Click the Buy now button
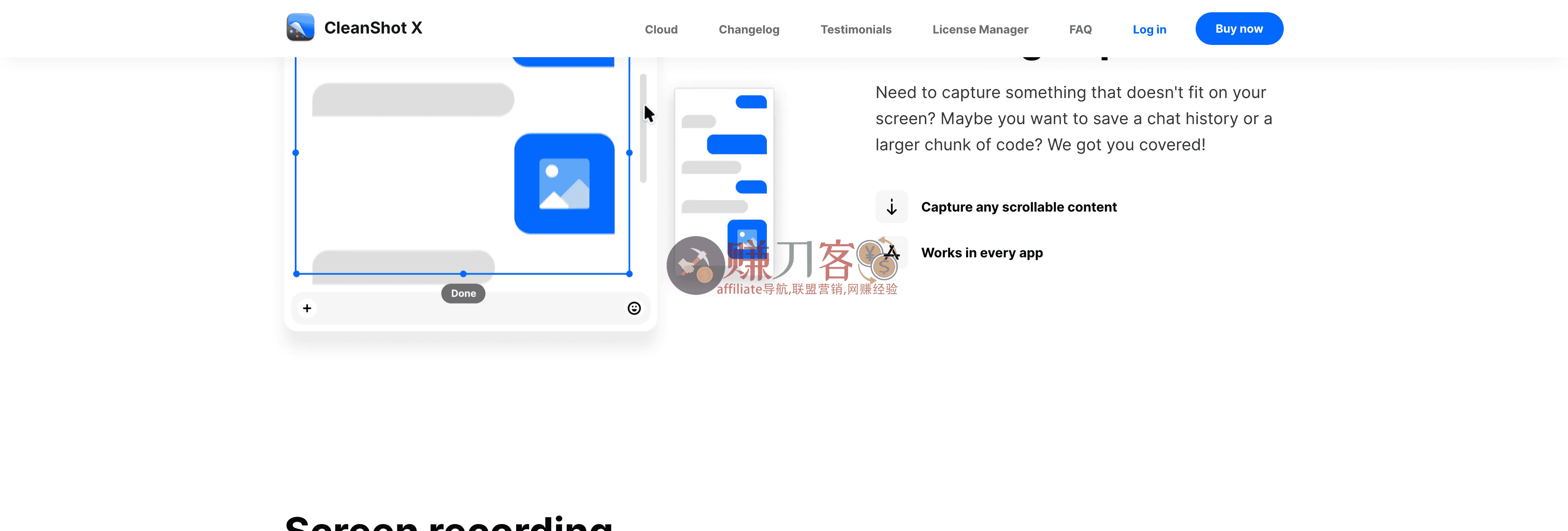The image size is (1568, 531). tap(1239, 29)
